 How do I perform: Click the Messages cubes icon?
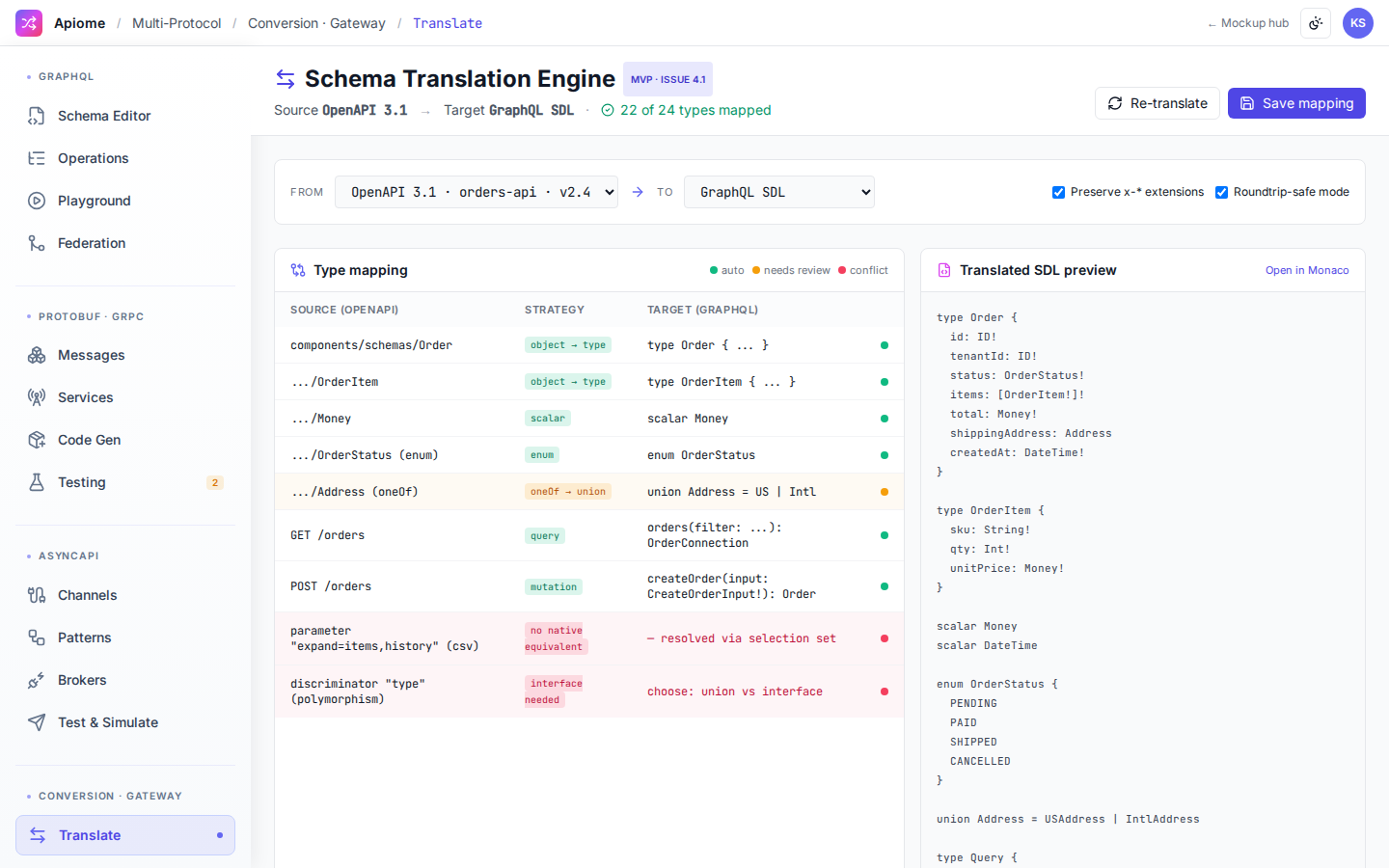37,355
